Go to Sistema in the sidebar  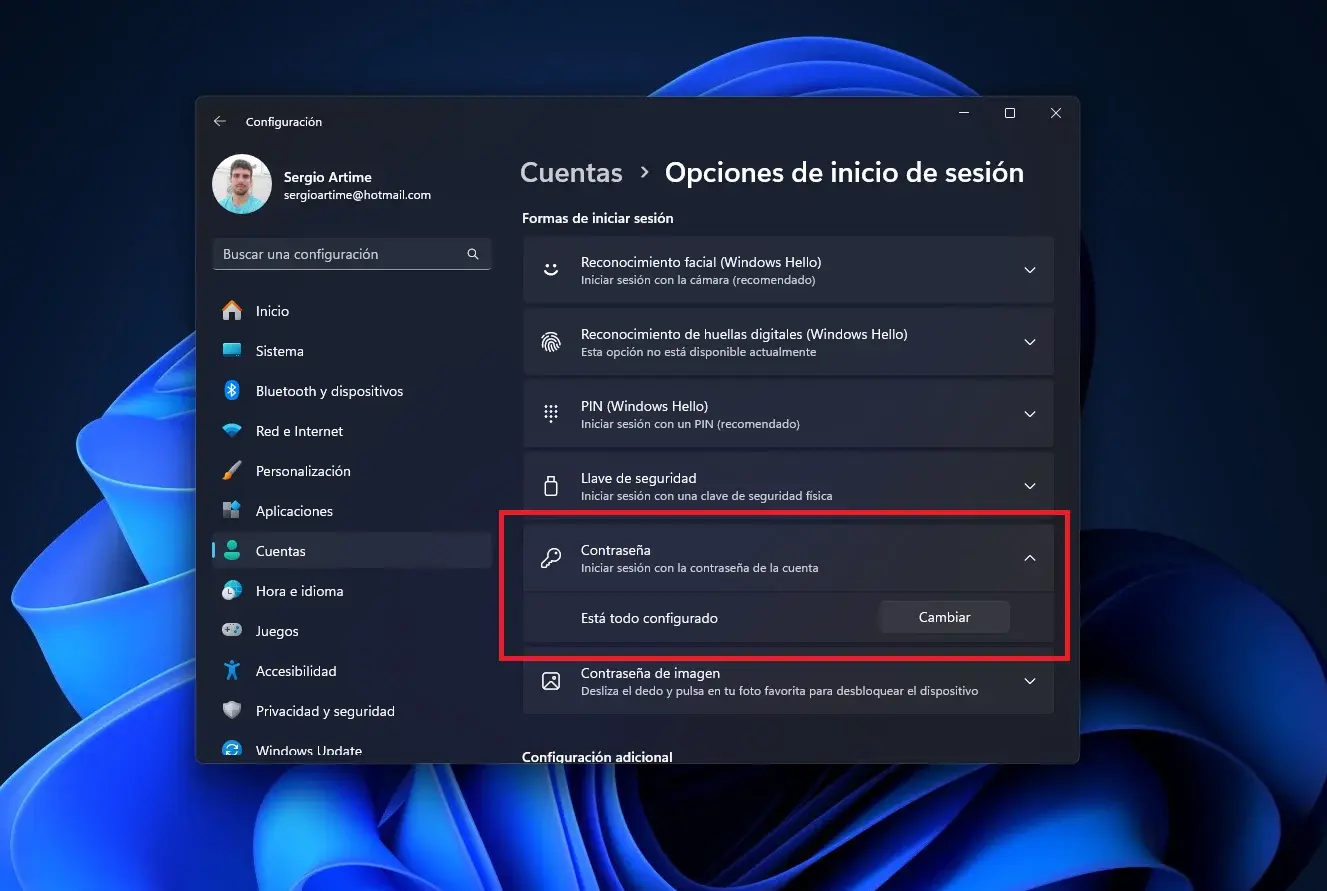click(x=279, y=351)
